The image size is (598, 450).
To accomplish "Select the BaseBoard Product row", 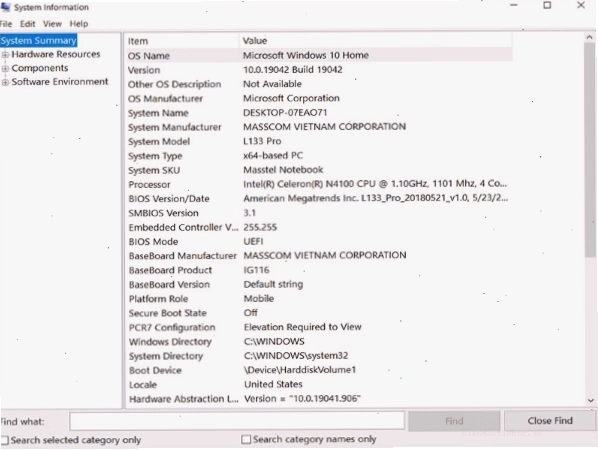I will [x=319, y=270].
